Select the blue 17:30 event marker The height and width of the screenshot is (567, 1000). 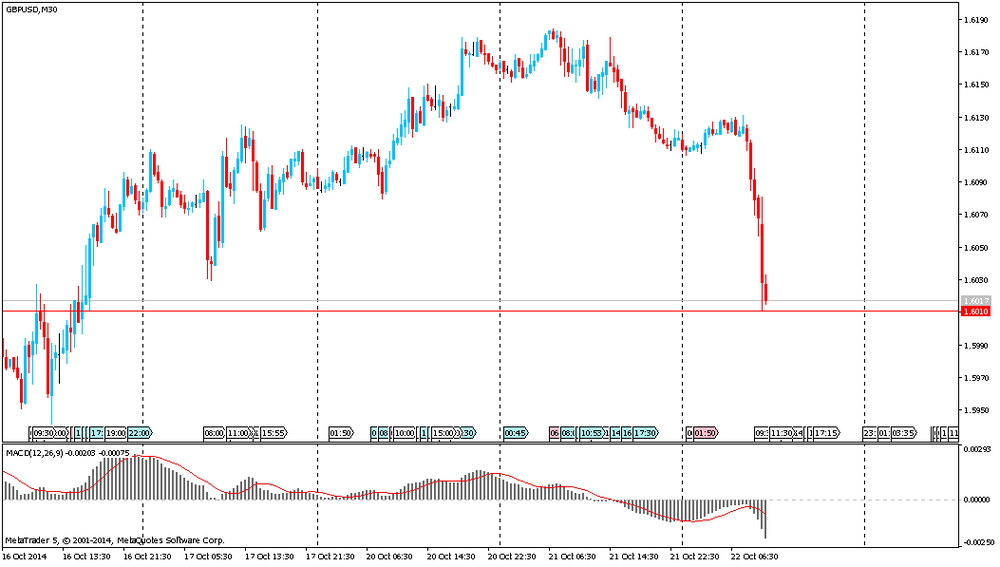pyautogui.click(x=646, y=433)
